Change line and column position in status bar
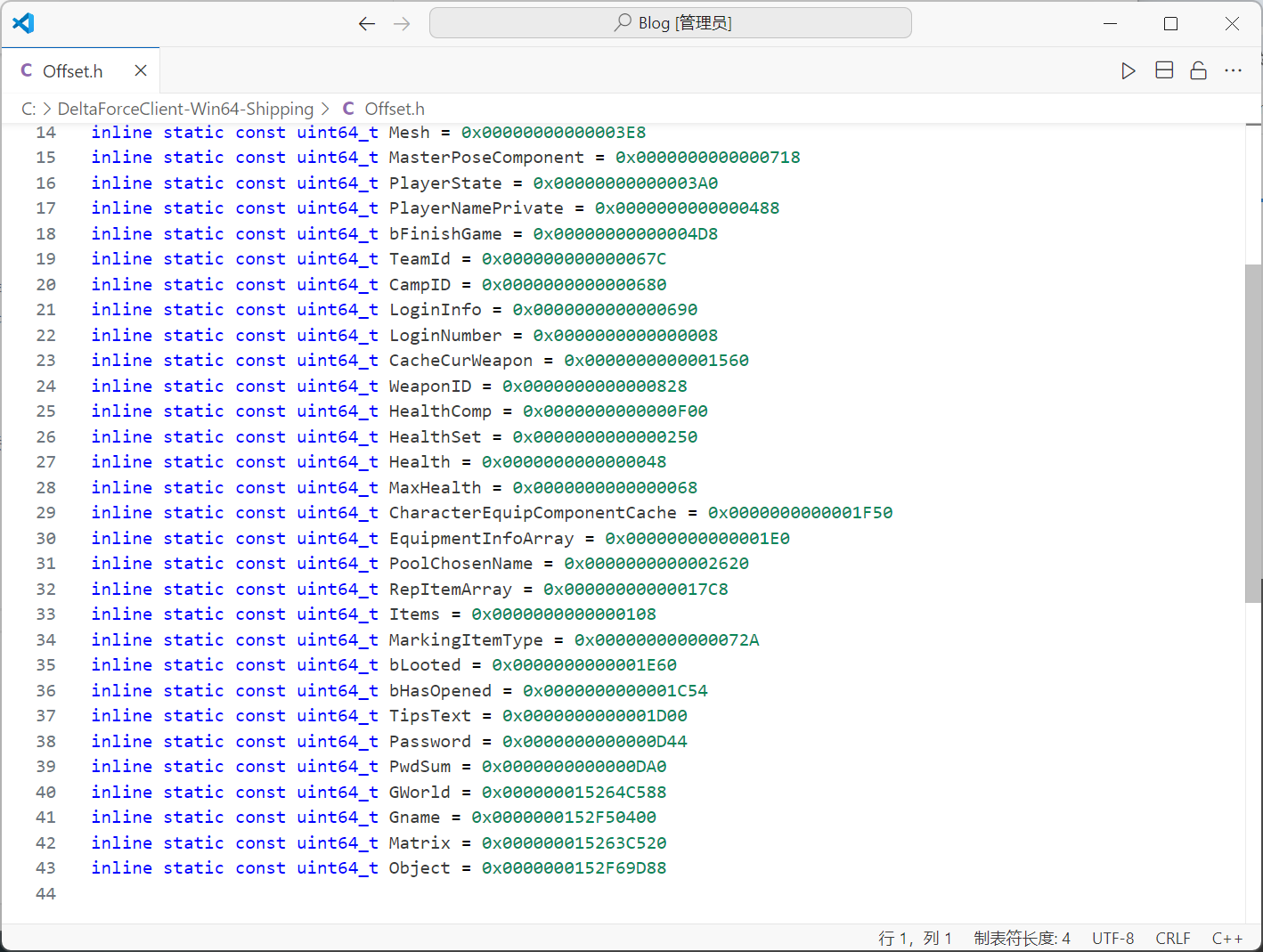Image resolution: width=1263 pixels, height=952 pixels. (x=915, y=938)
